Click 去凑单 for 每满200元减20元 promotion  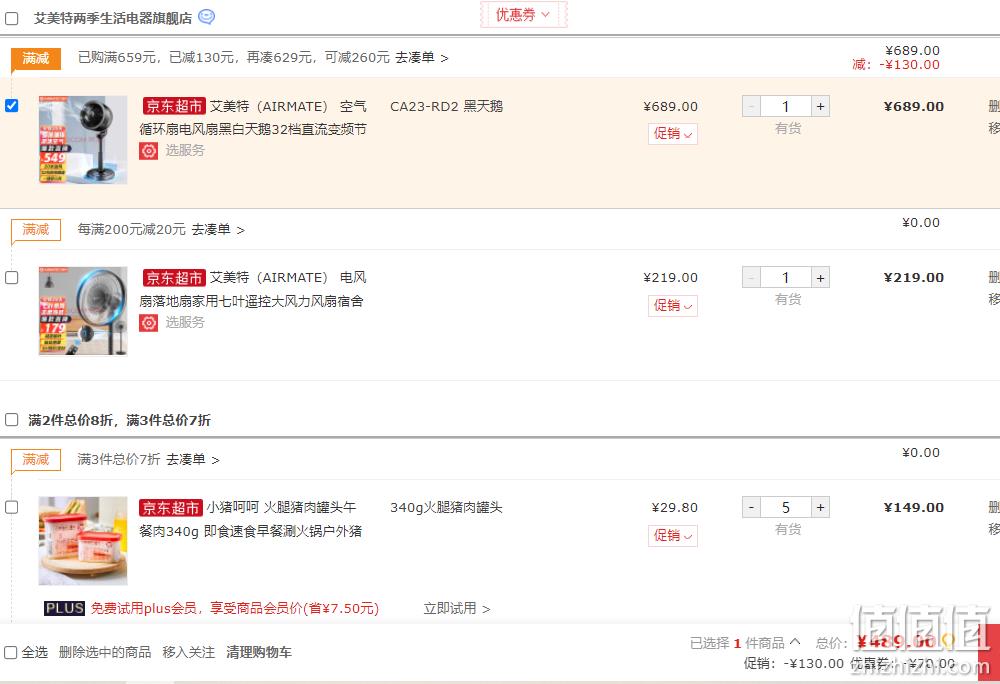(x=218, y=229)
